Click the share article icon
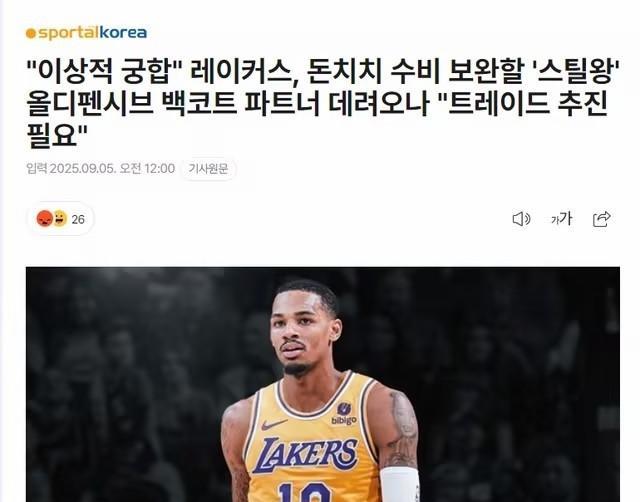640x502 pixels. click(602, 219)
